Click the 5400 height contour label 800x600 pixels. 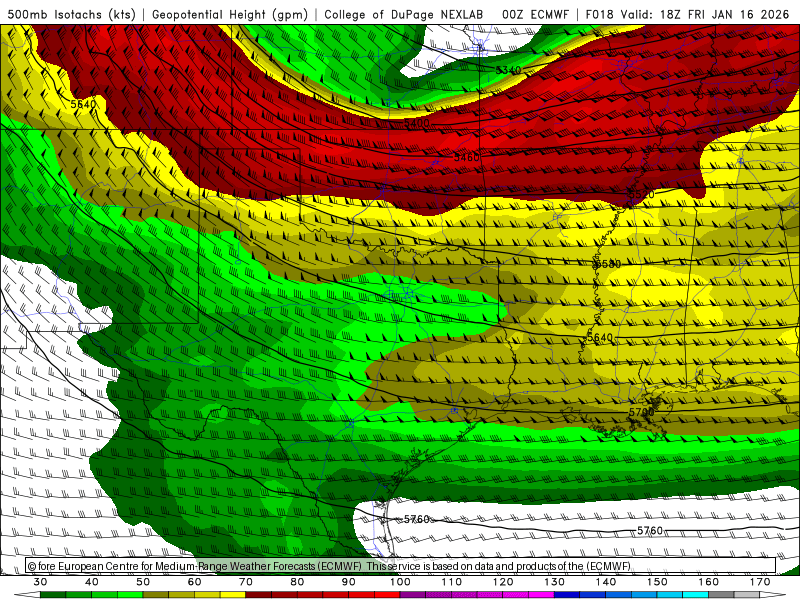(x=417, y=123)
